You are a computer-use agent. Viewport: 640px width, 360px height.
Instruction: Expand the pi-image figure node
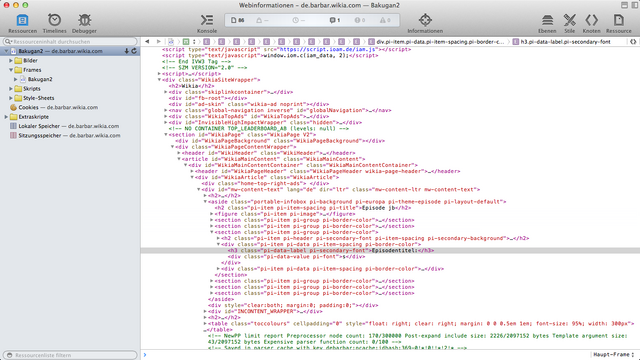(x=212, y=214)
